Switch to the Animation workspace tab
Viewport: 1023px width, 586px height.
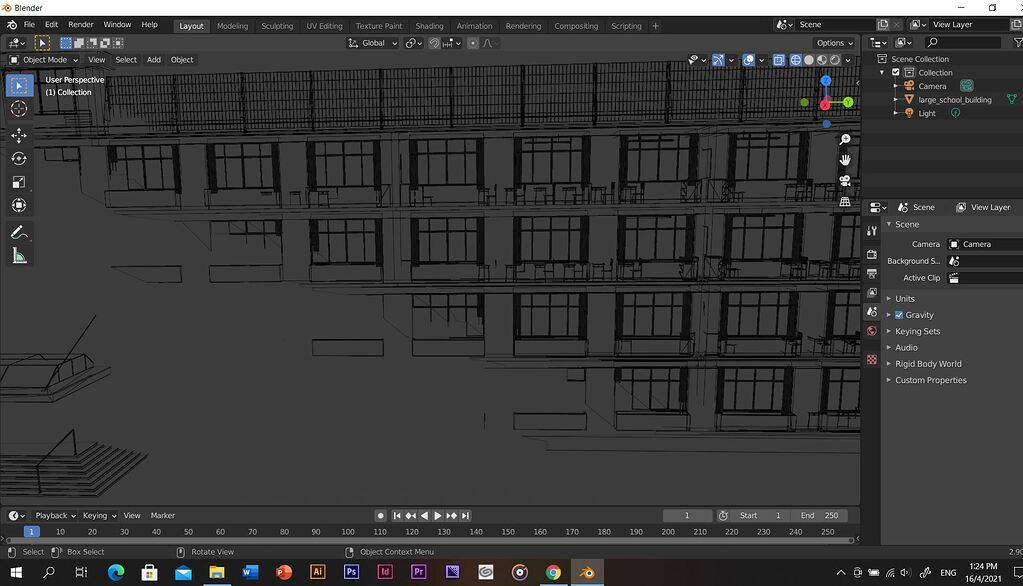click(x=474, y=26)
